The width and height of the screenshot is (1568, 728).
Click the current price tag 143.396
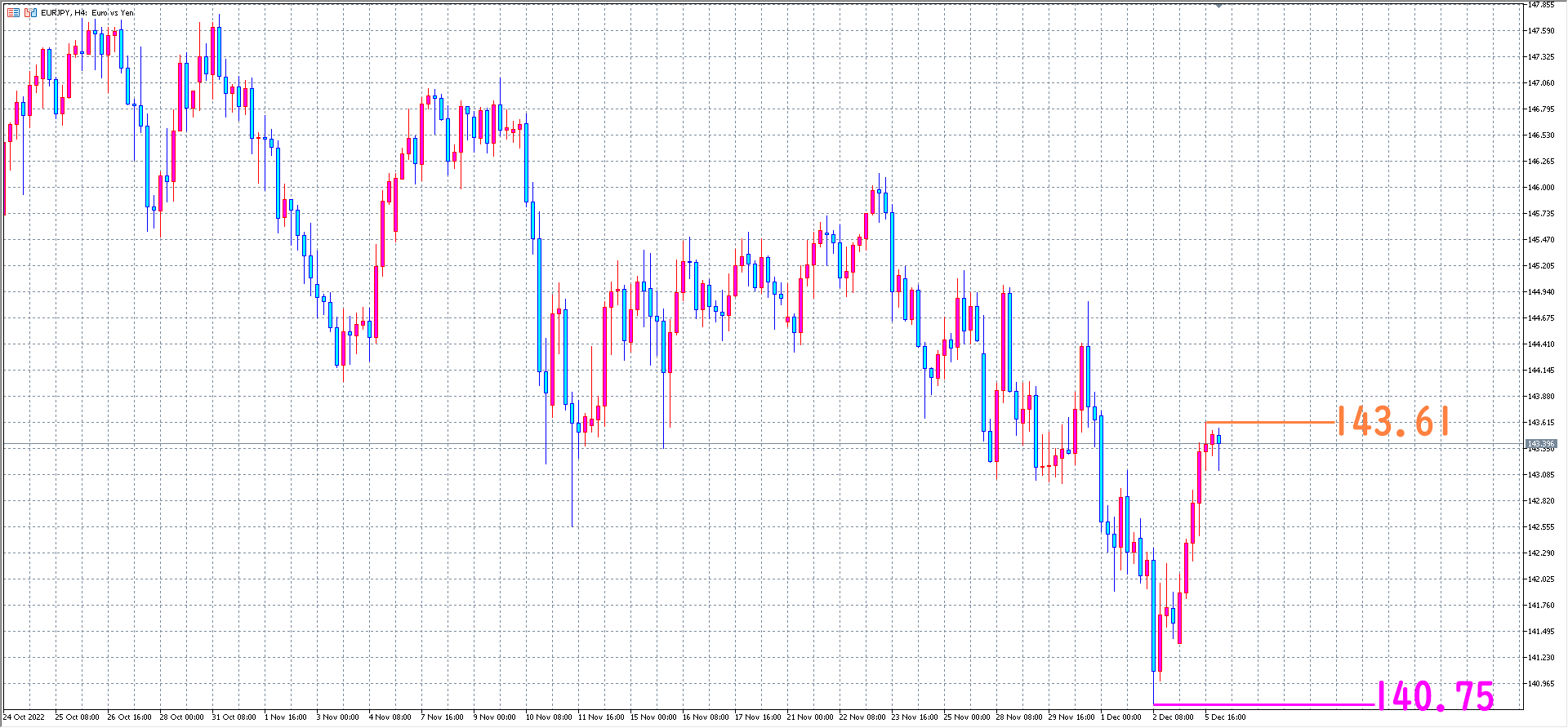coord(1541,444)
